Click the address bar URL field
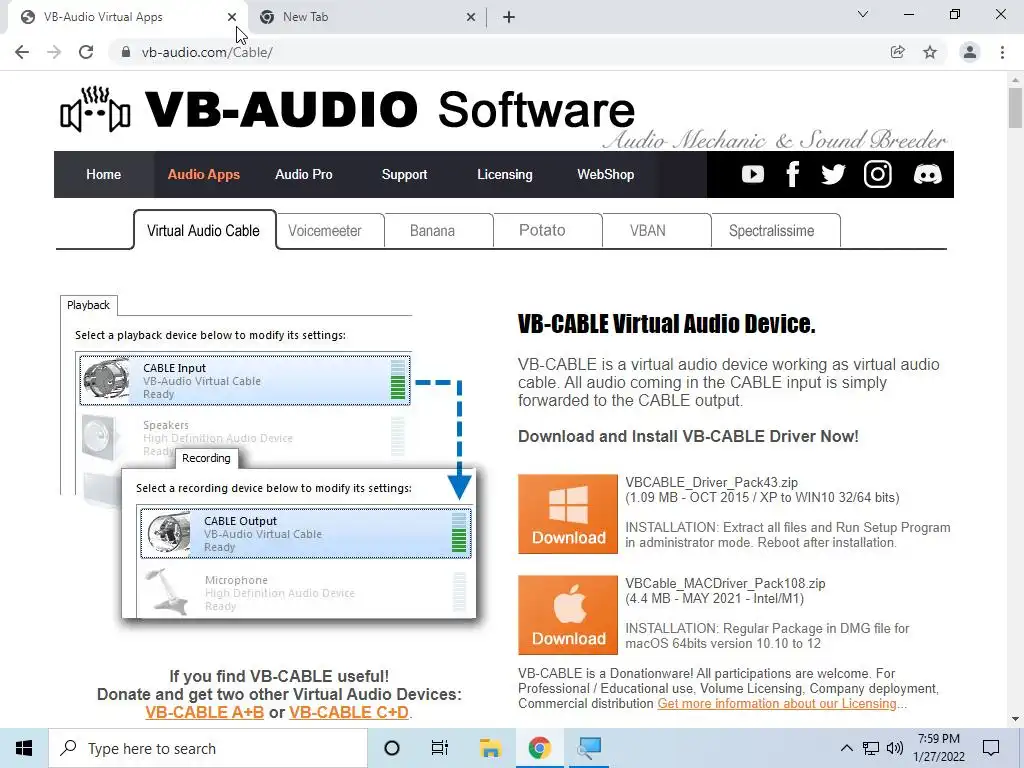This screenshot has width=1024, height=768. [x=503, y=52]
